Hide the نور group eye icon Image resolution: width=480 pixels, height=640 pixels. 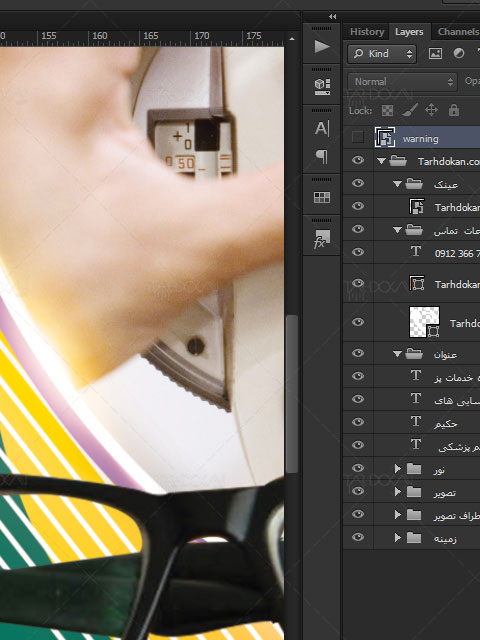click(358, 468)
